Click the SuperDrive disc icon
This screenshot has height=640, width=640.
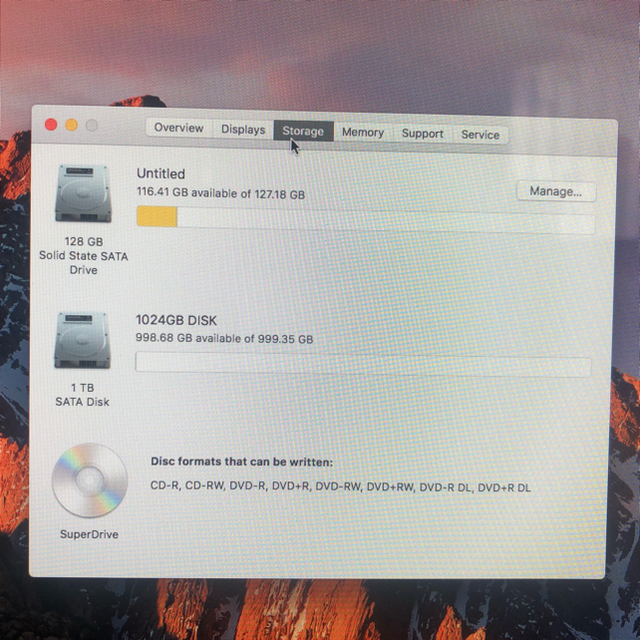point(90,480)
